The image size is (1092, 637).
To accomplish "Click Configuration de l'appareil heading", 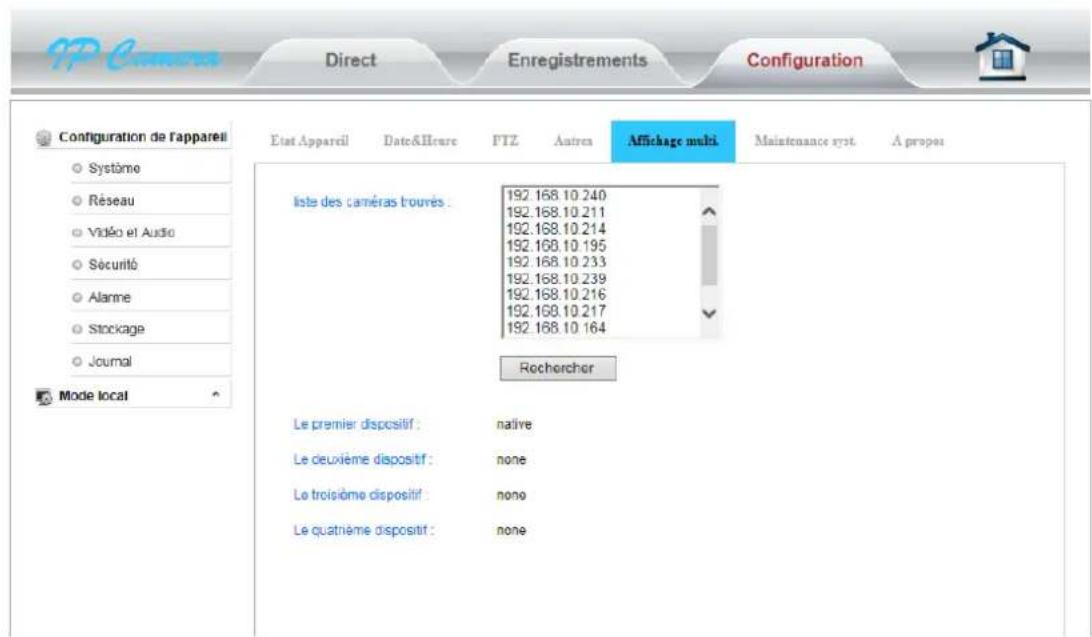I will coord(143,137).
